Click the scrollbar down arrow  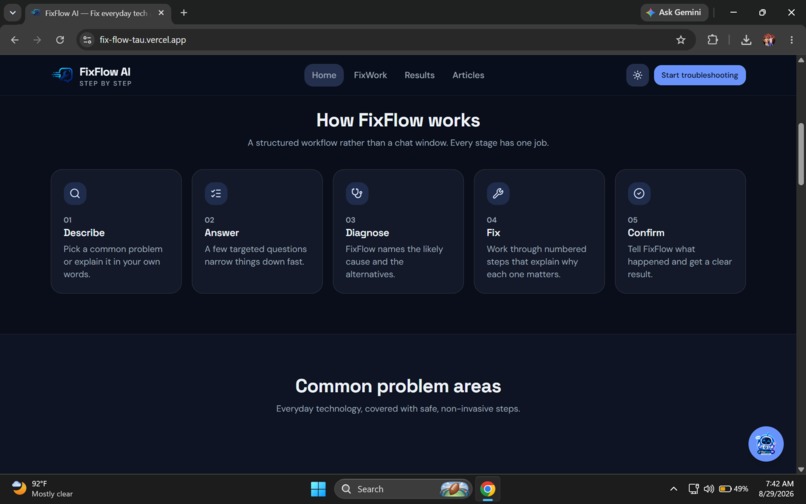[x=800, y=469]
